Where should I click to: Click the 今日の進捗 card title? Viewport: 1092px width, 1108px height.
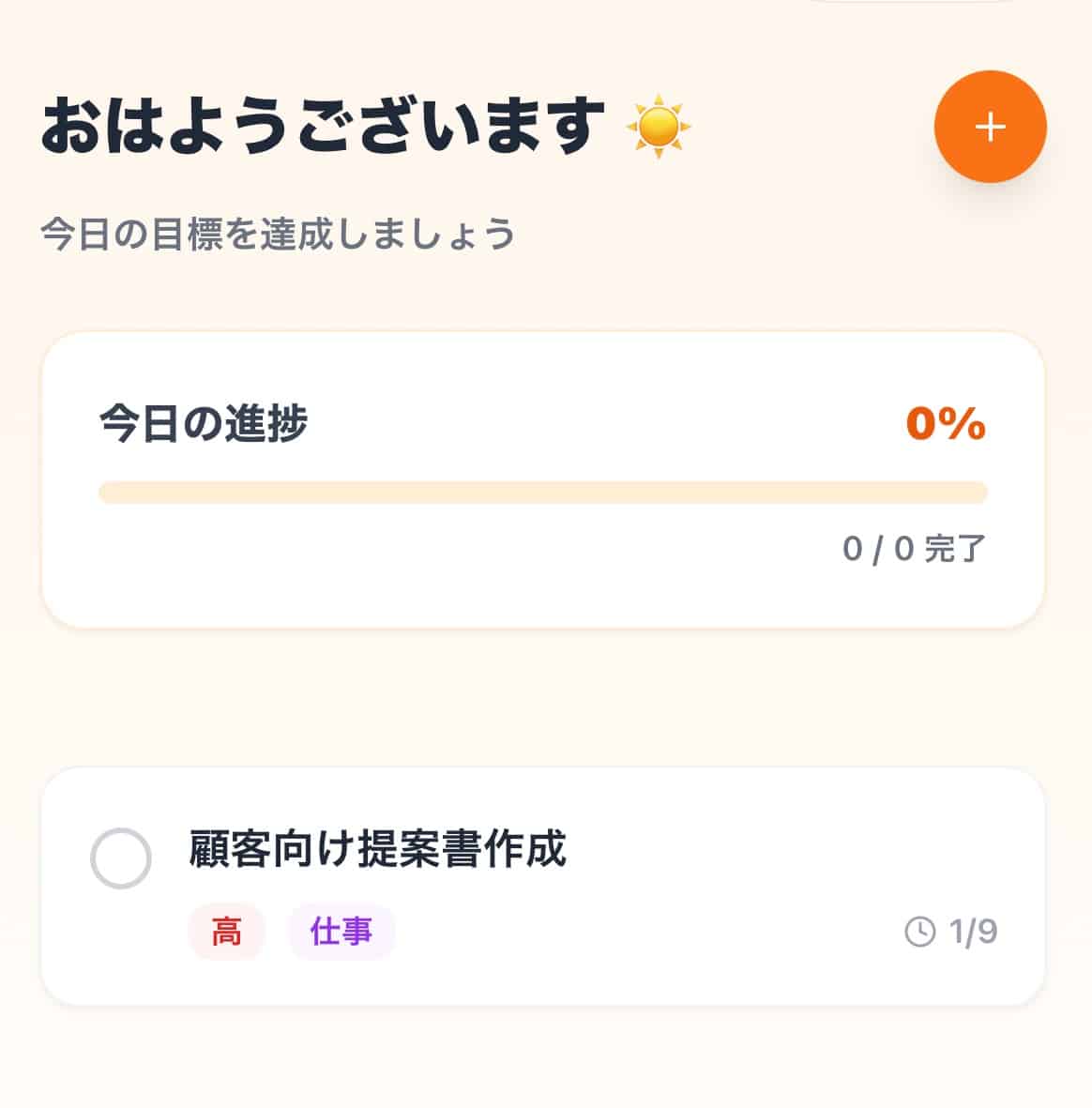pyautogui.click(x=204, y=423)
